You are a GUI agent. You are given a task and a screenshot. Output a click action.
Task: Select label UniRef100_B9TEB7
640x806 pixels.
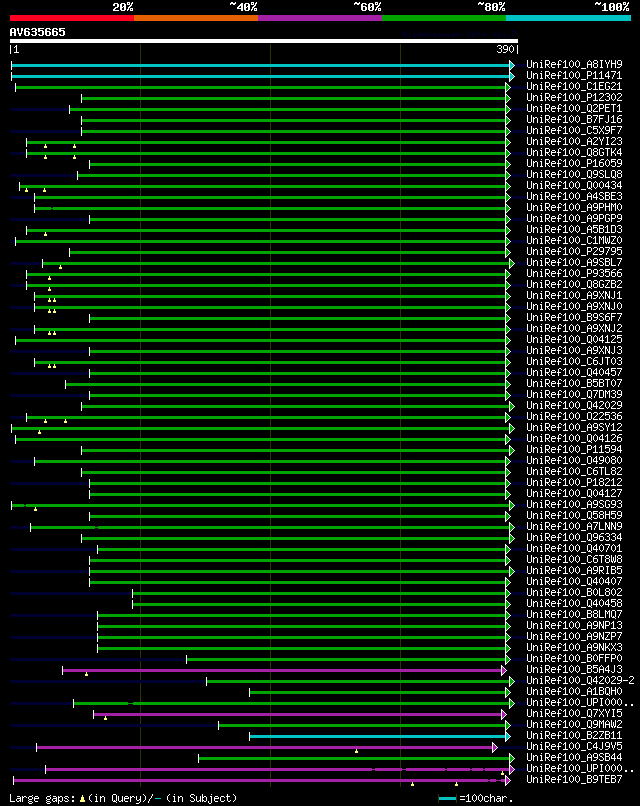tap(574, 779)
